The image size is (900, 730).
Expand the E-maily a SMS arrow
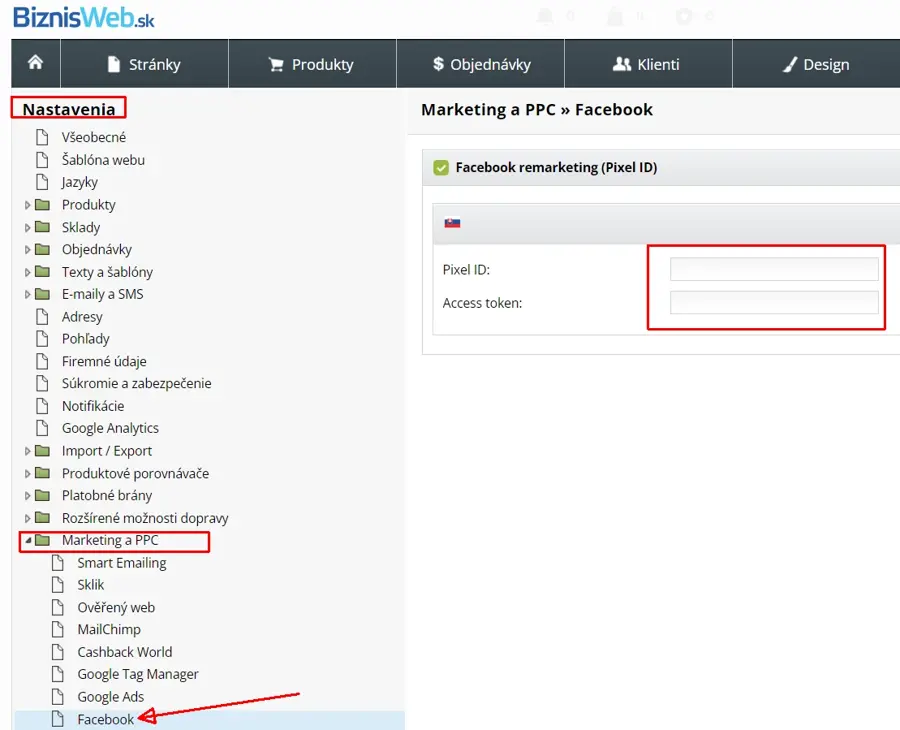coord(27,294)
